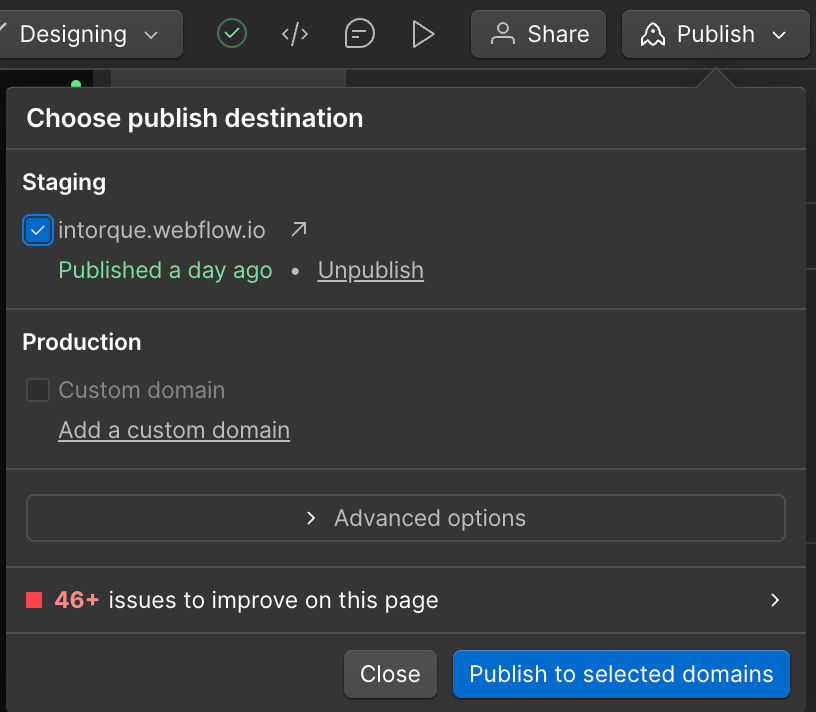Click the red issues square indicator
The image size is (816, 712).
pos(34,600)
